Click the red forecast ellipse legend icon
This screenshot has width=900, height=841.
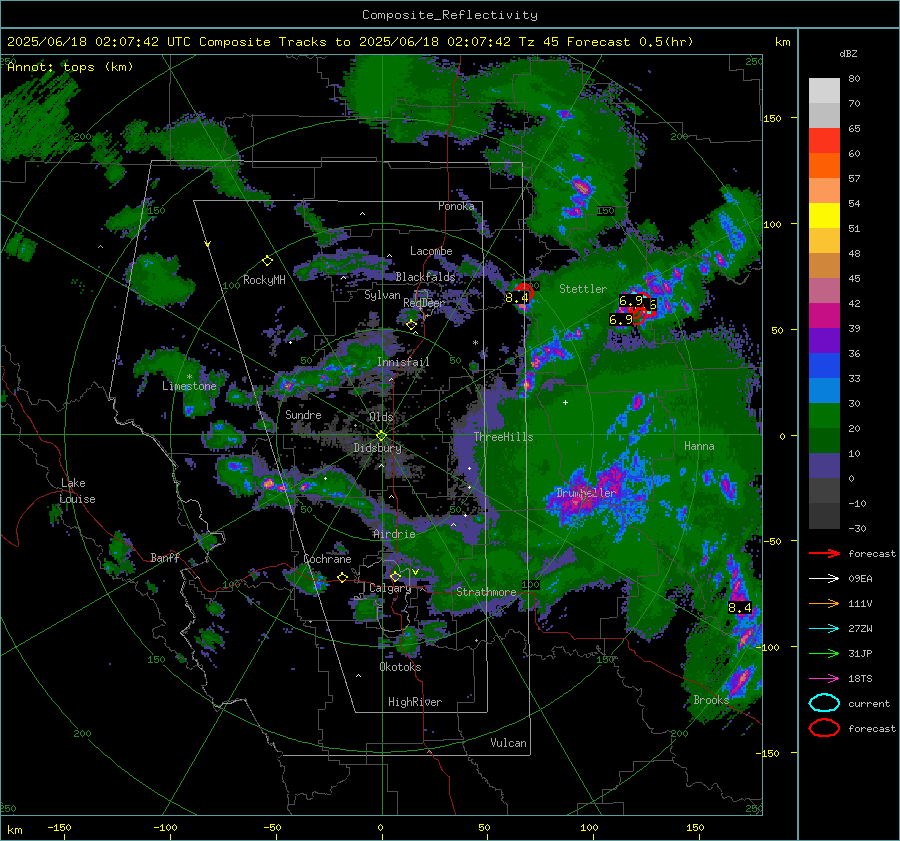pyautogui.click(x=824, y=728)
